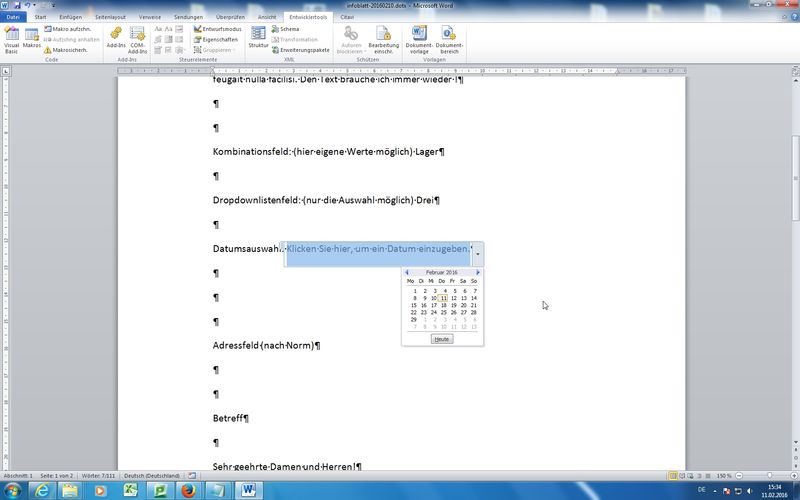Screen dimensions: 800x500
Task: Switch to the Überprüfen tab
Action: point(230,17)
